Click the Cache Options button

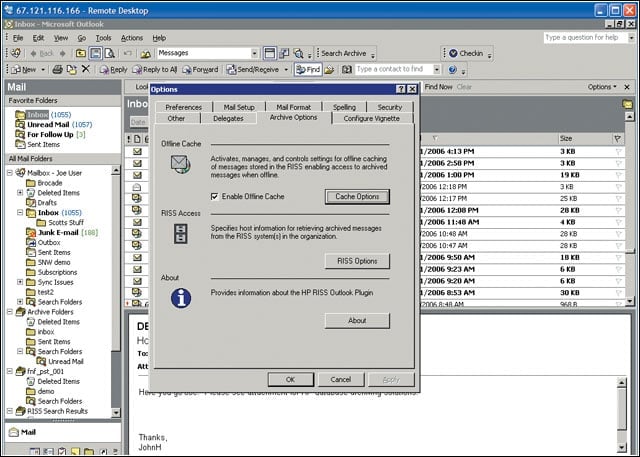pyautogui.click(x=357, y=197)
